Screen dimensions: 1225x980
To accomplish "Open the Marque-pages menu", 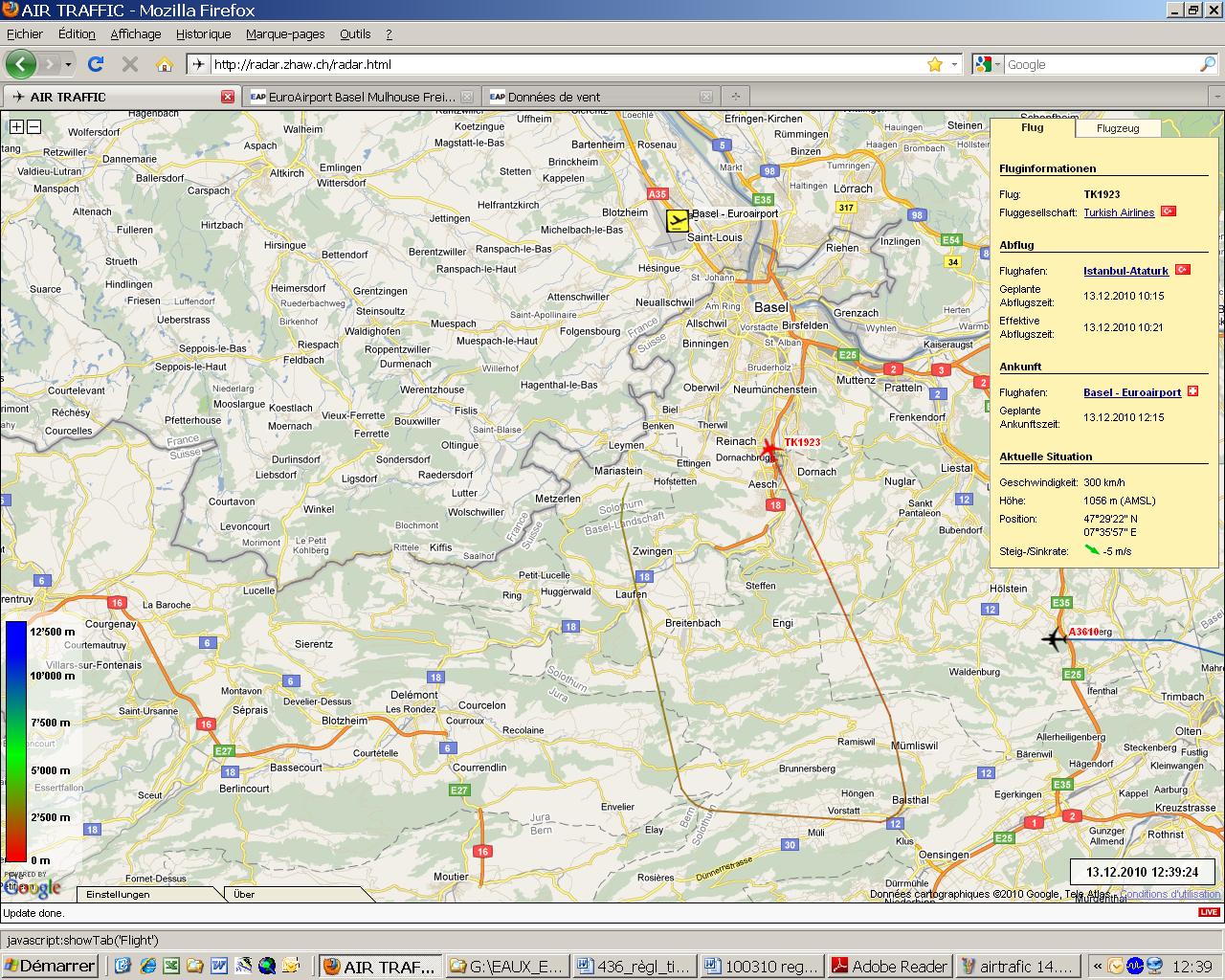I will pos(285,33).
